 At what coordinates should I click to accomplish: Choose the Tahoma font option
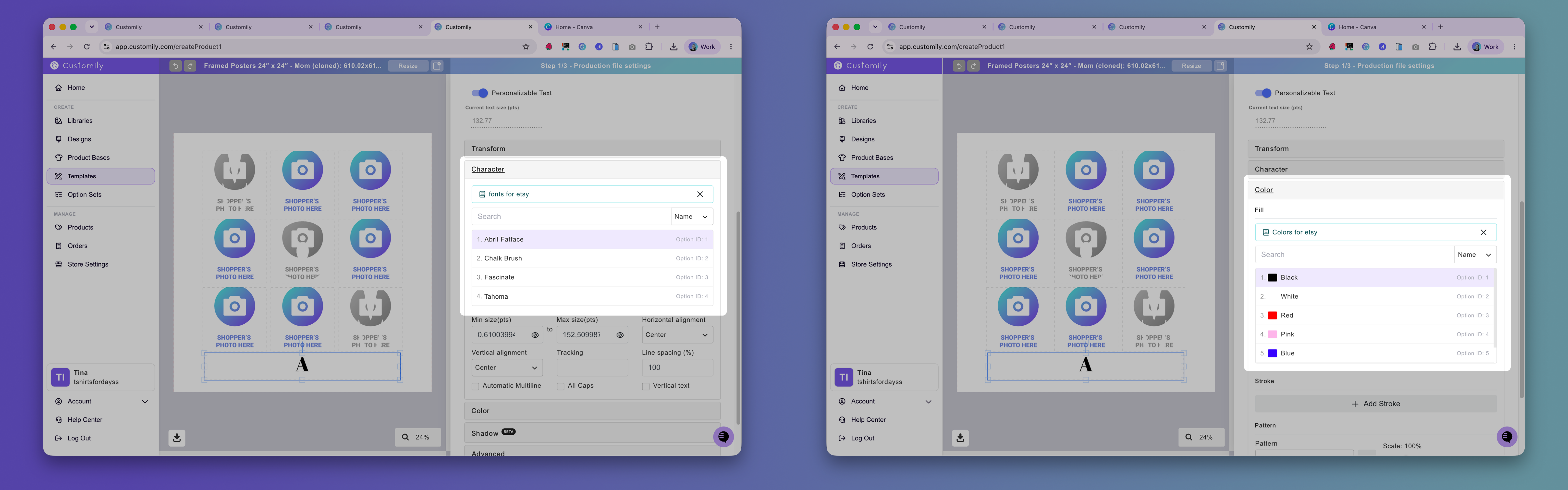point(592,296)
